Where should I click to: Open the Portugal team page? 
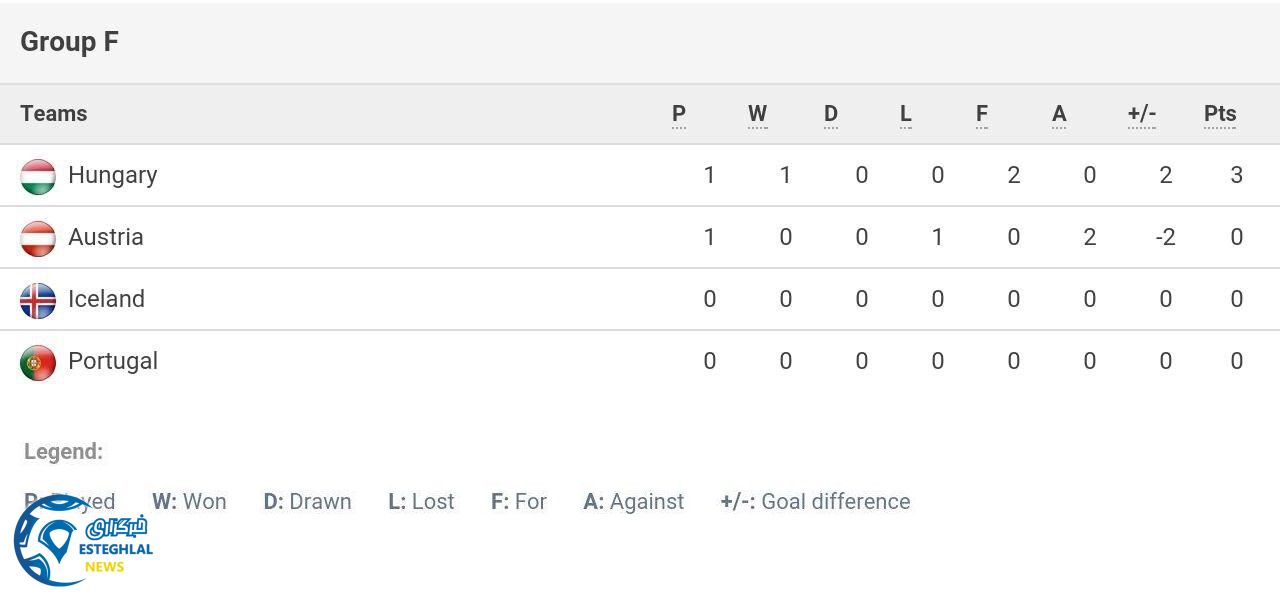[113, 361]
